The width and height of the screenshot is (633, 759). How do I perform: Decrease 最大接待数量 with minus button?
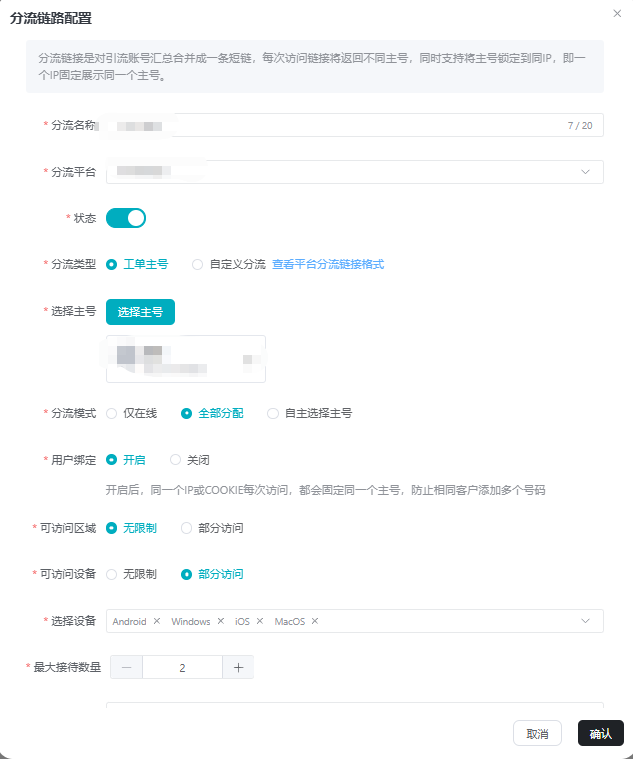[x=126, y=667]
